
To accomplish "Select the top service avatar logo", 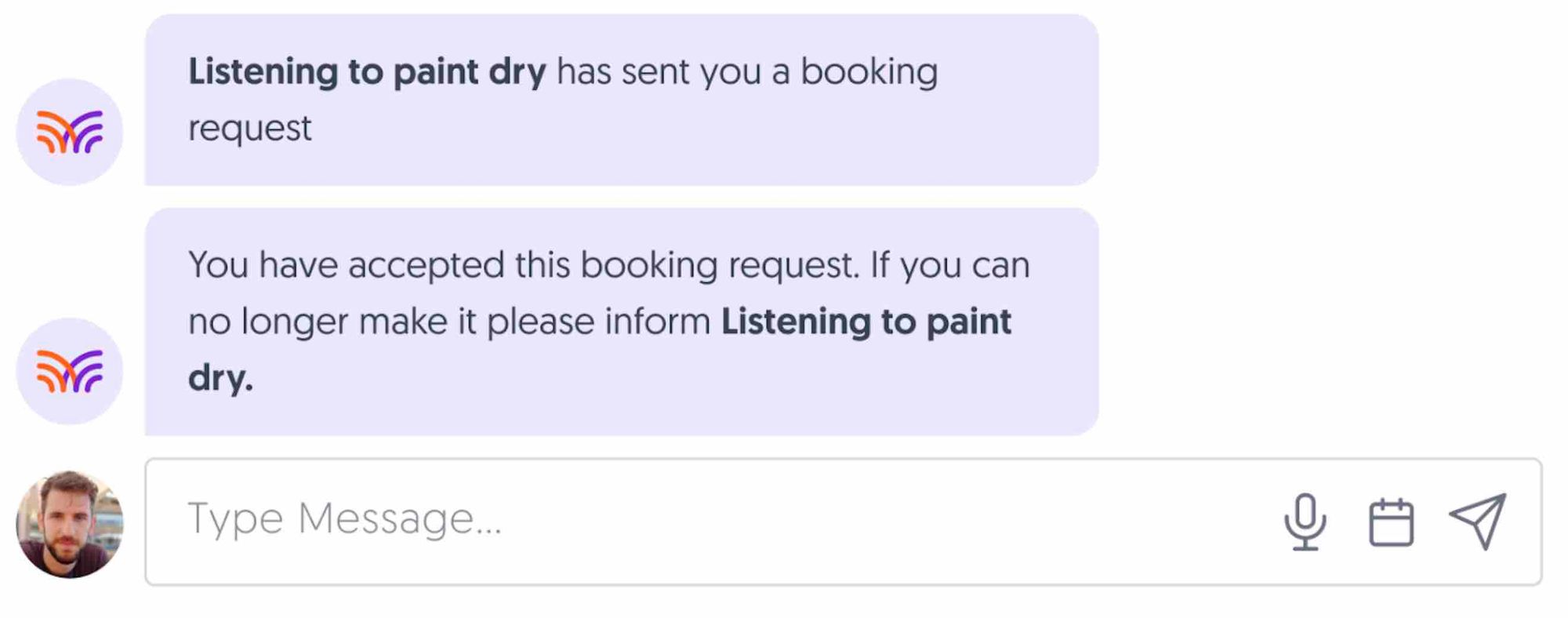I will [x=69, y=130].
